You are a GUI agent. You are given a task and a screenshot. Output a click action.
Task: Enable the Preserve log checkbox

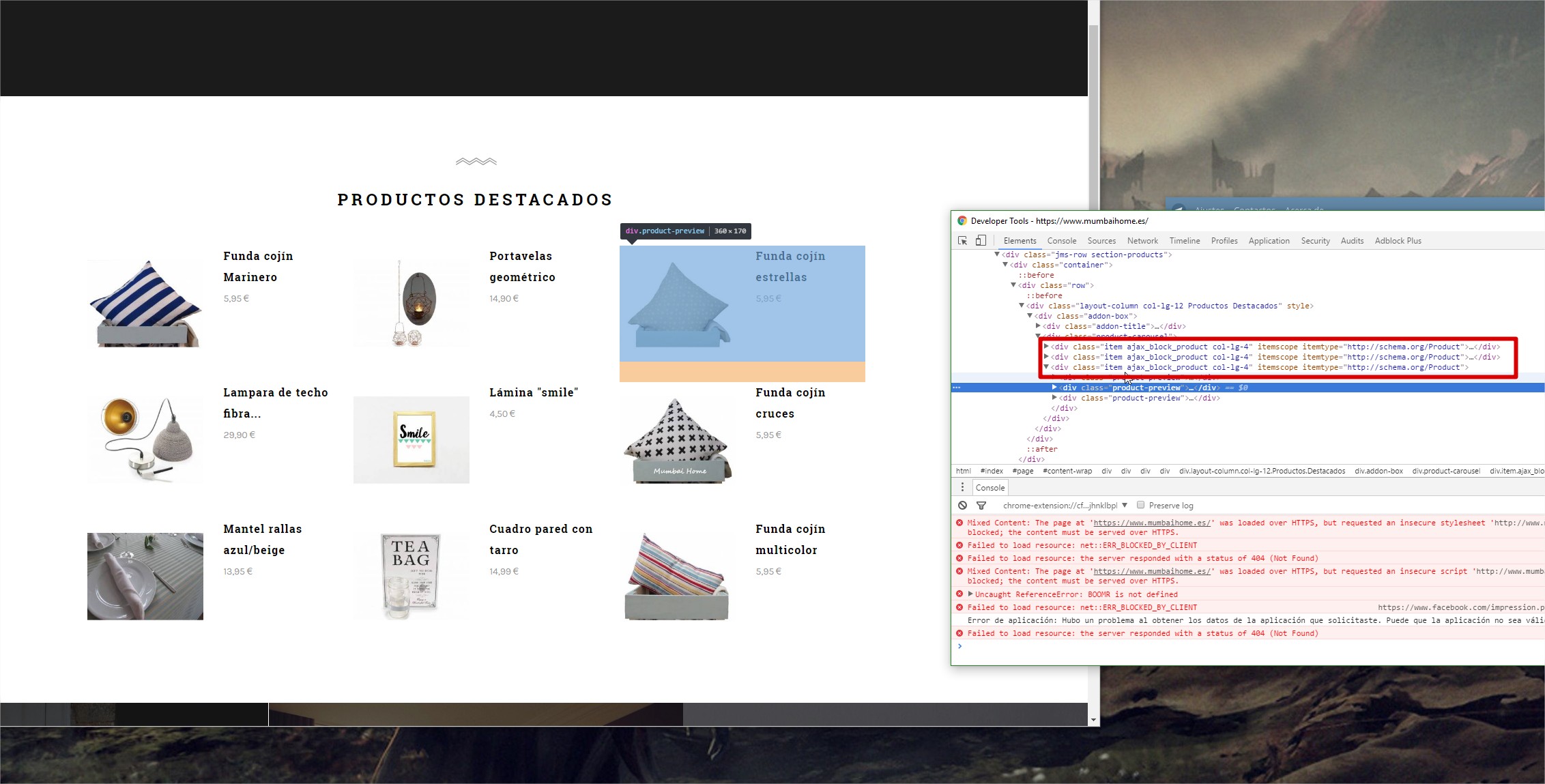1140,505
